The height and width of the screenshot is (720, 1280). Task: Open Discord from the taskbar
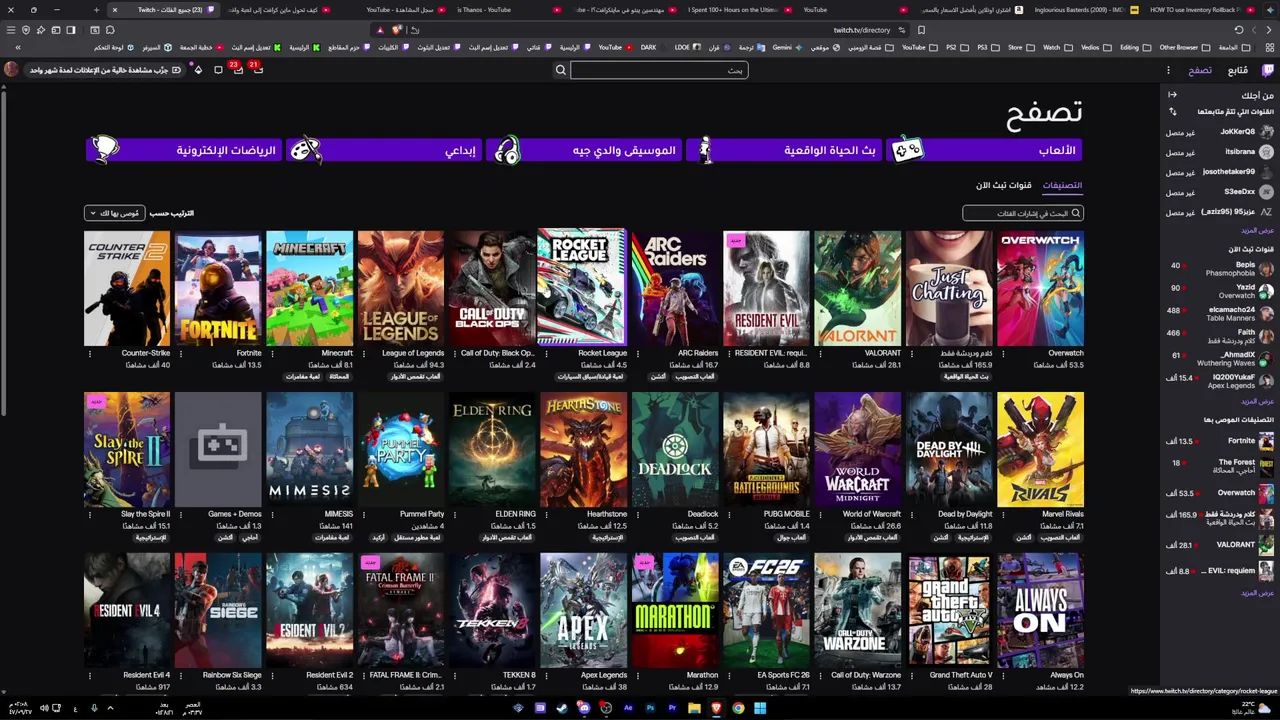(584, 708)
